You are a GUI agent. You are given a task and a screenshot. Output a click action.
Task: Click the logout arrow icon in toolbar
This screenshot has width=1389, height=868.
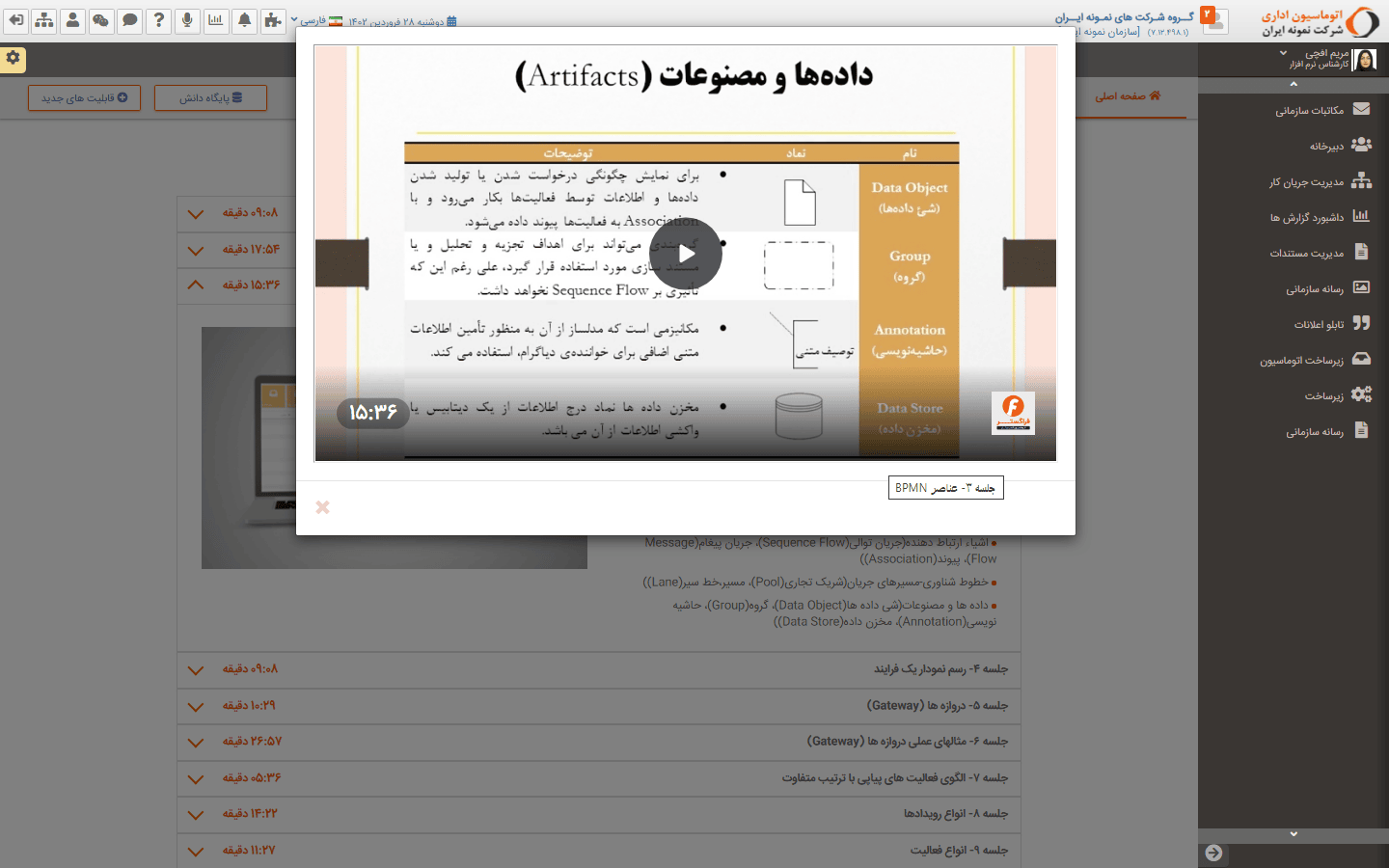16,20
